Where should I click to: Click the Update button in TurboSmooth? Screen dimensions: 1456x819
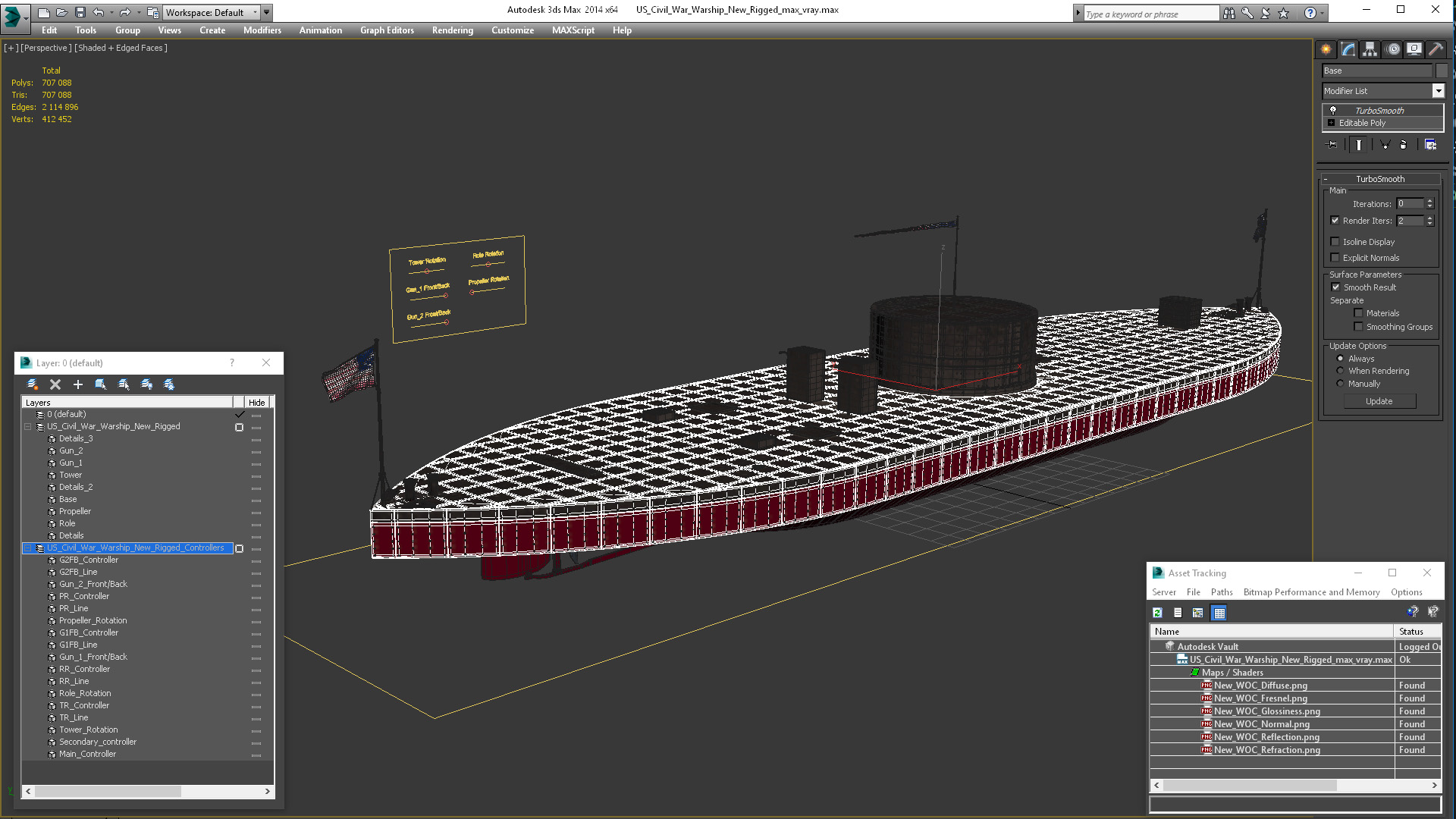click(1379, 400)
